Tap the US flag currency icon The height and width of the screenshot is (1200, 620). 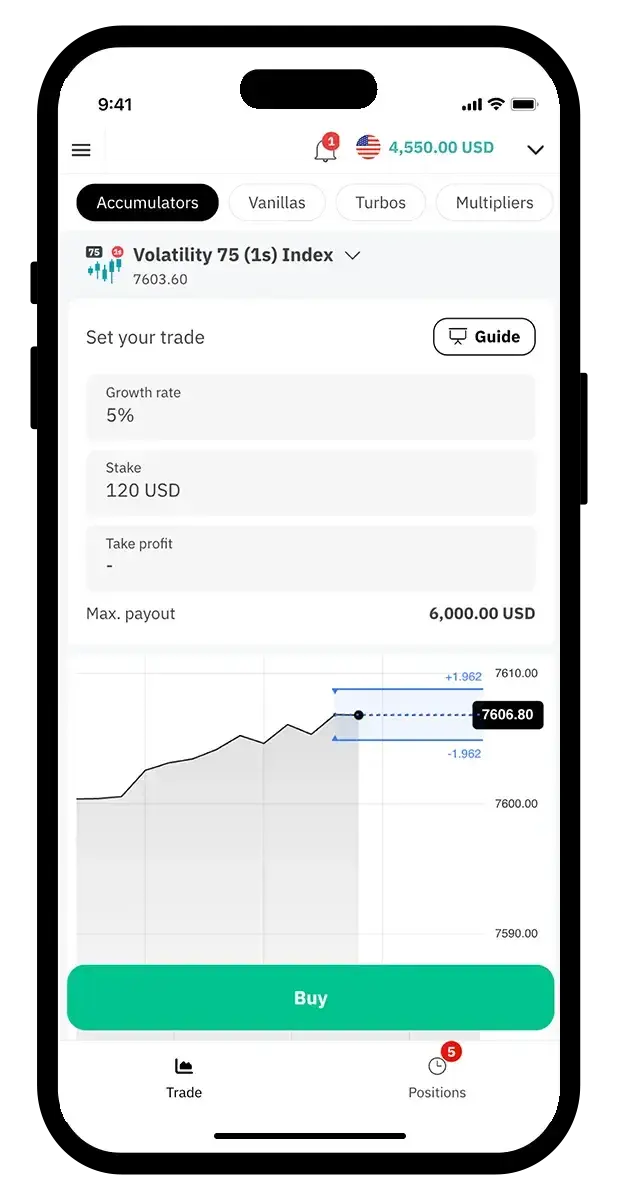point(368,148)
